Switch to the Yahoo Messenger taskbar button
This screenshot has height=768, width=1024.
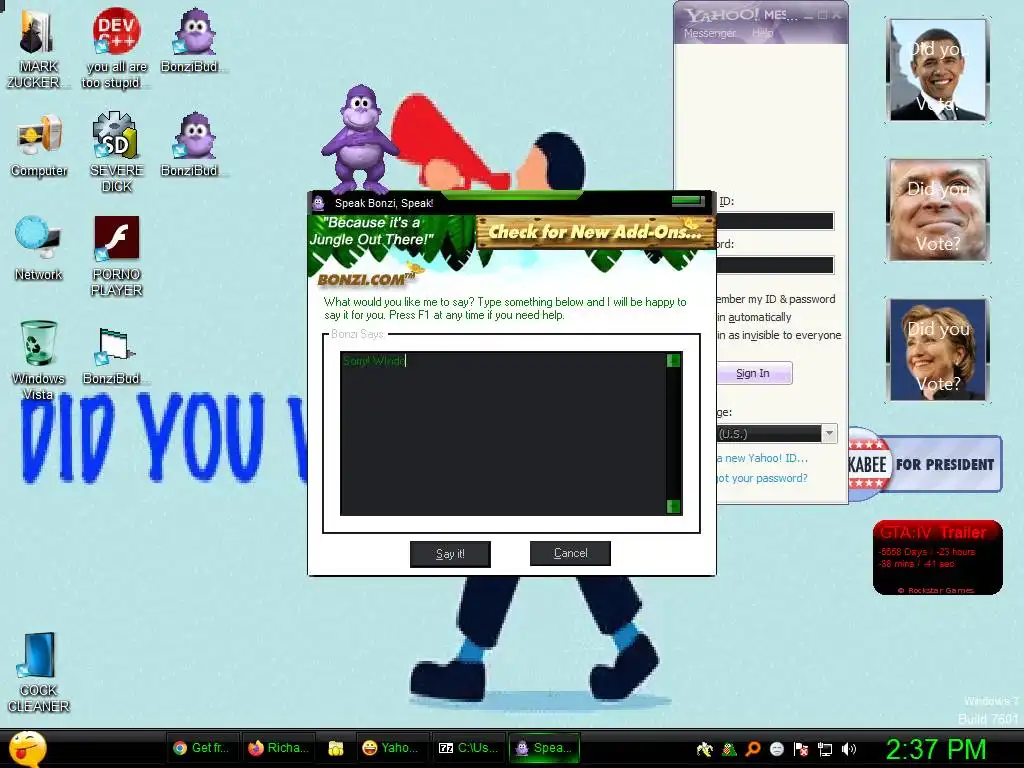click(x=391, y=748)
